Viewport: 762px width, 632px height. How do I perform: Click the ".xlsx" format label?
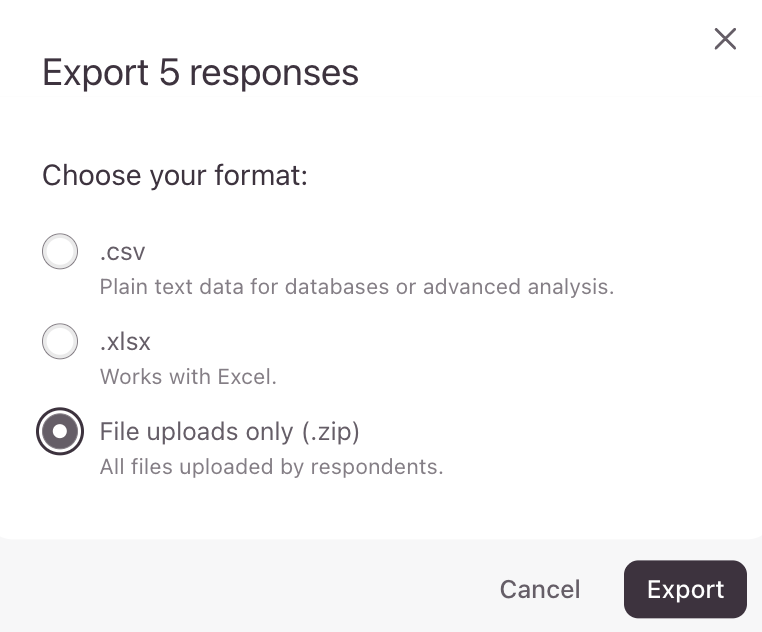point(126,342)
